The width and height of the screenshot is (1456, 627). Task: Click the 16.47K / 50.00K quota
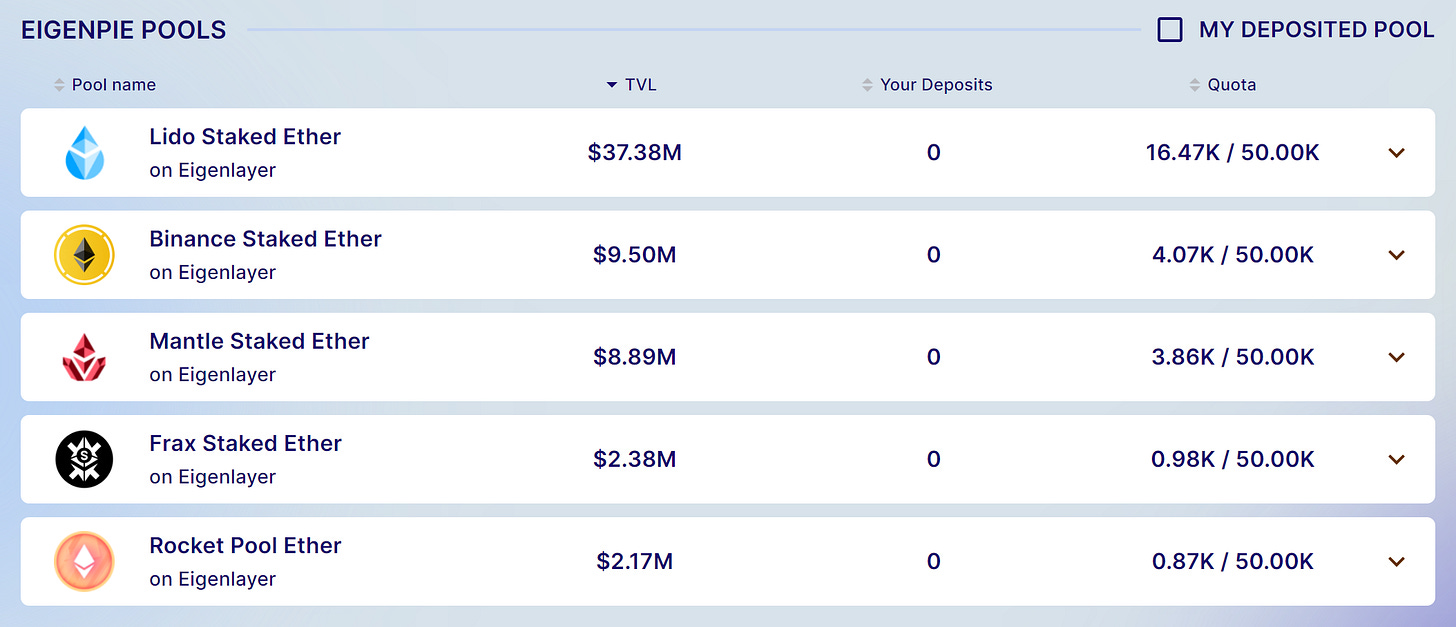(1233, 153)
